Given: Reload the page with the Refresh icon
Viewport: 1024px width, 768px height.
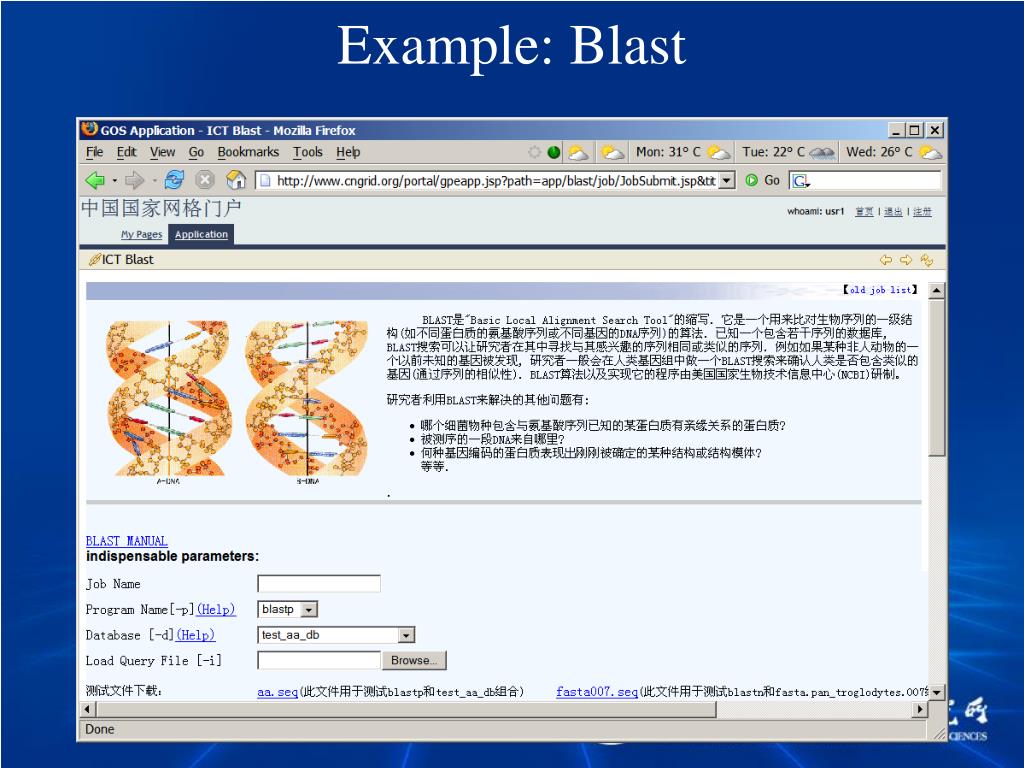Looking at the screenshot, I should click(x=174, y=180).
